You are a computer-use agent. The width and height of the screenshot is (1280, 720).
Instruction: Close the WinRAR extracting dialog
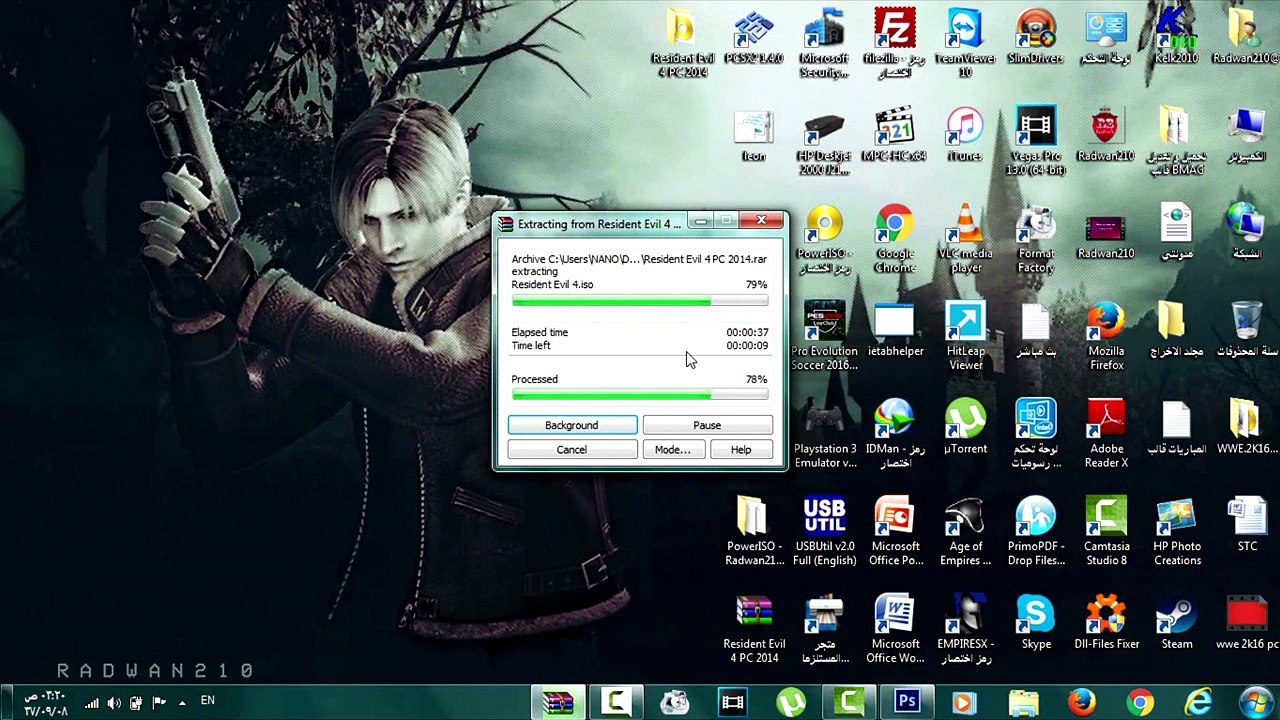coord(762,220)
